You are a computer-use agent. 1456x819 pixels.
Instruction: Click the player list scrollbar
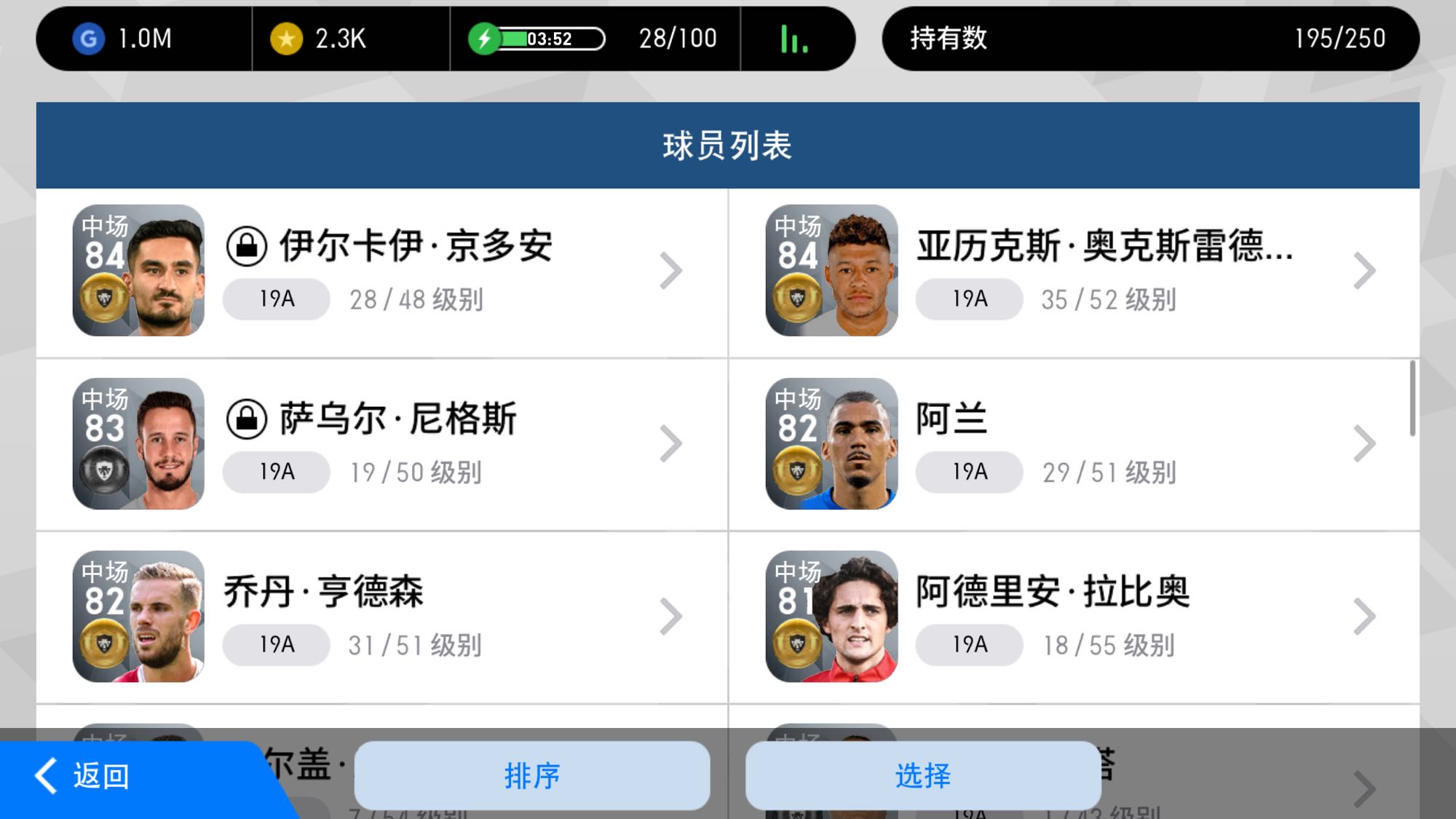click(x=1412, y=398)
